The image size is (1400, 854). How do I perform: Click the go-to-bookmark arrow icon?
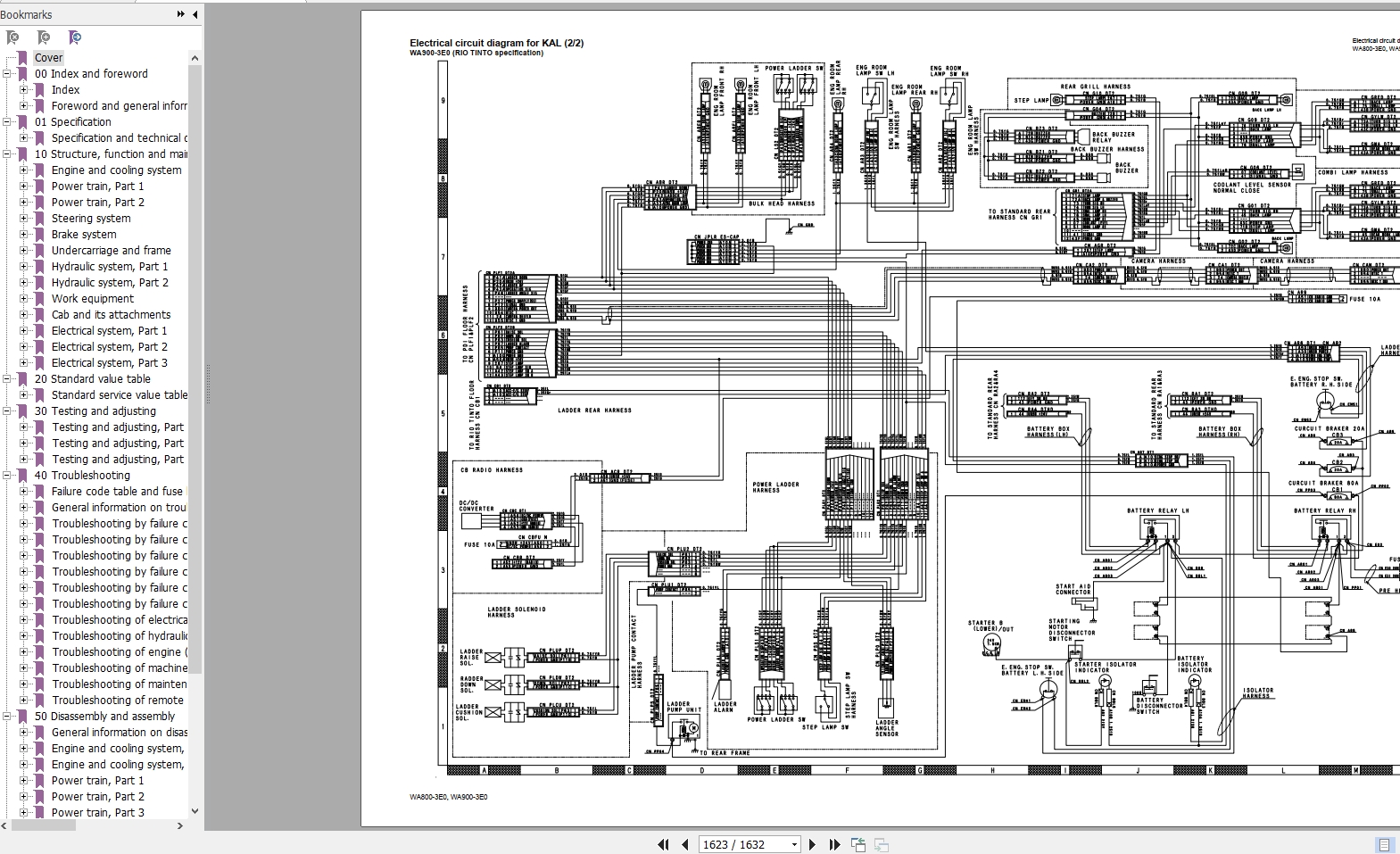pyautogui.click(x=75, y=37)
